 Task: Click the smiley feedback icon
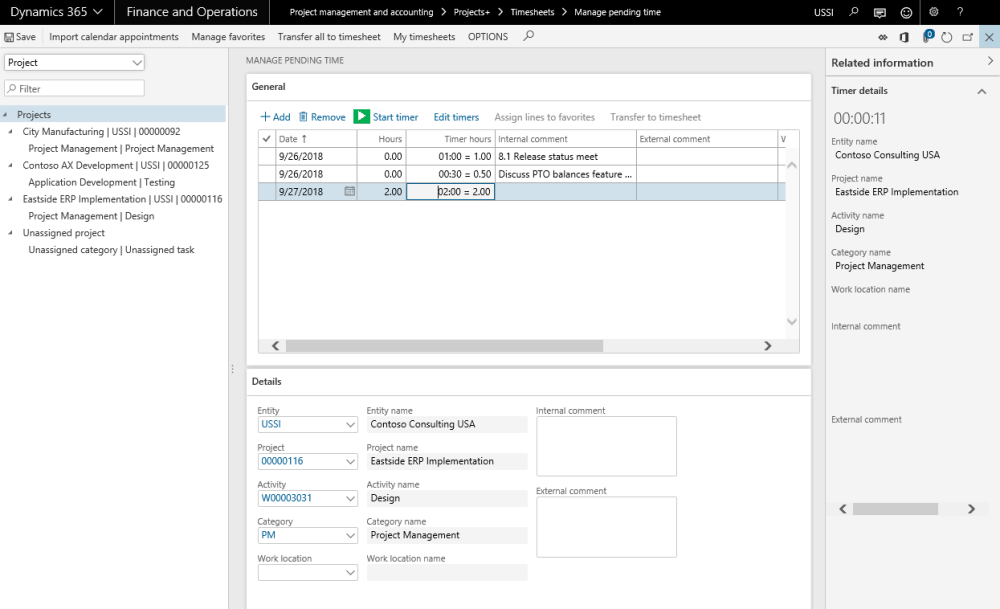[x=906, y=12]
